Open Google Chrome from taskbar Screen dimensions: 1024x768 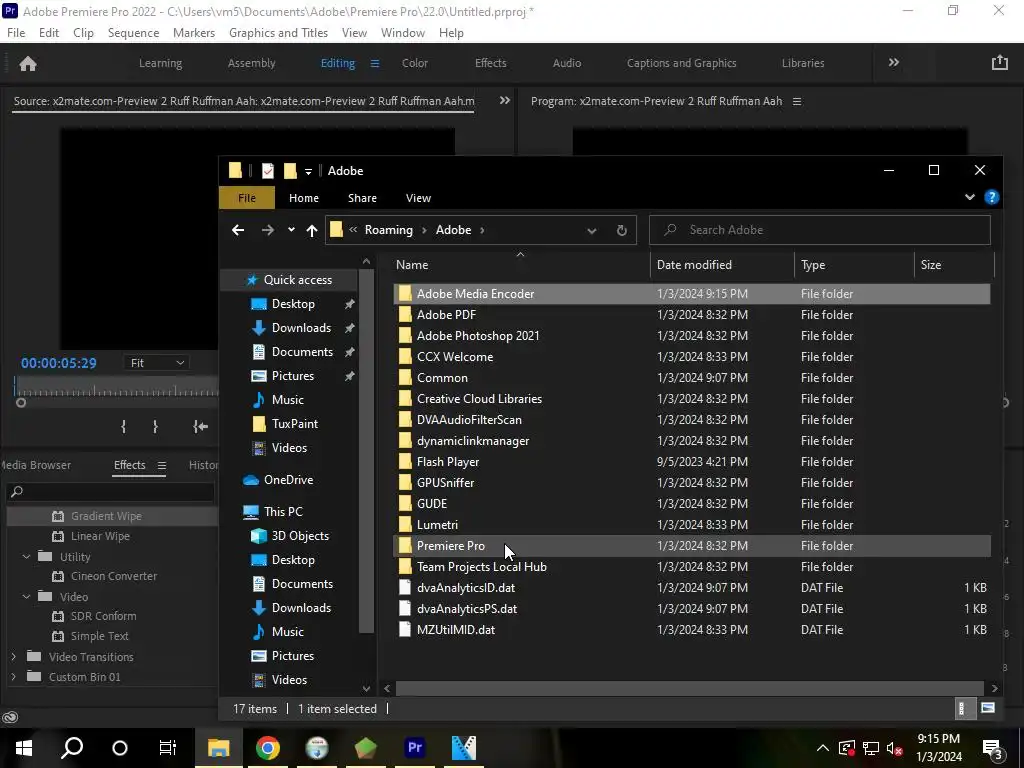(268, 748)
